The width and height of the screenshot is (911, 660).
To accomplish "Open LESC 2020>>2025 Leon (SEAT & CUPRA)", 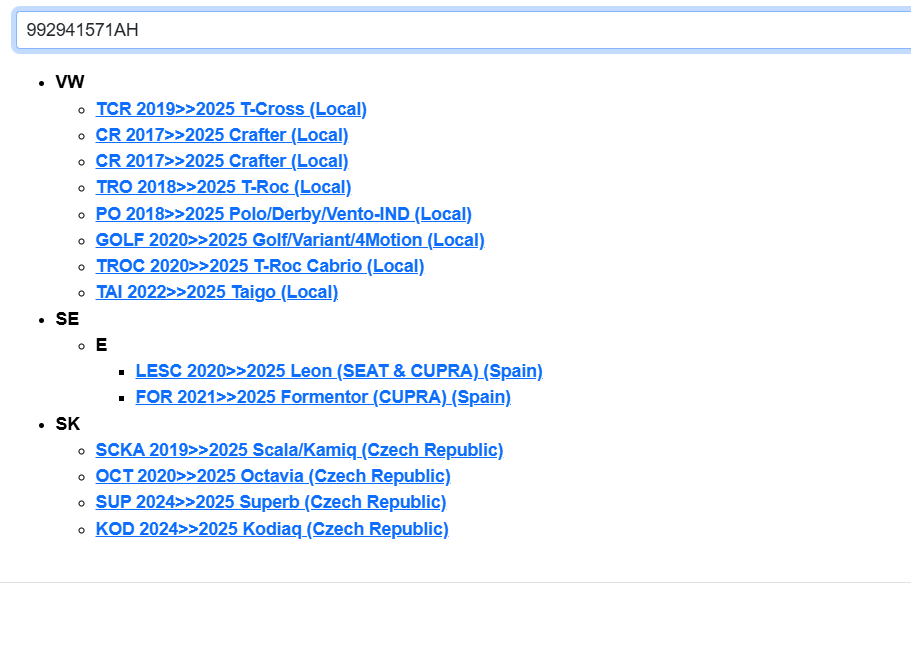I will click(x=339, y=371).
